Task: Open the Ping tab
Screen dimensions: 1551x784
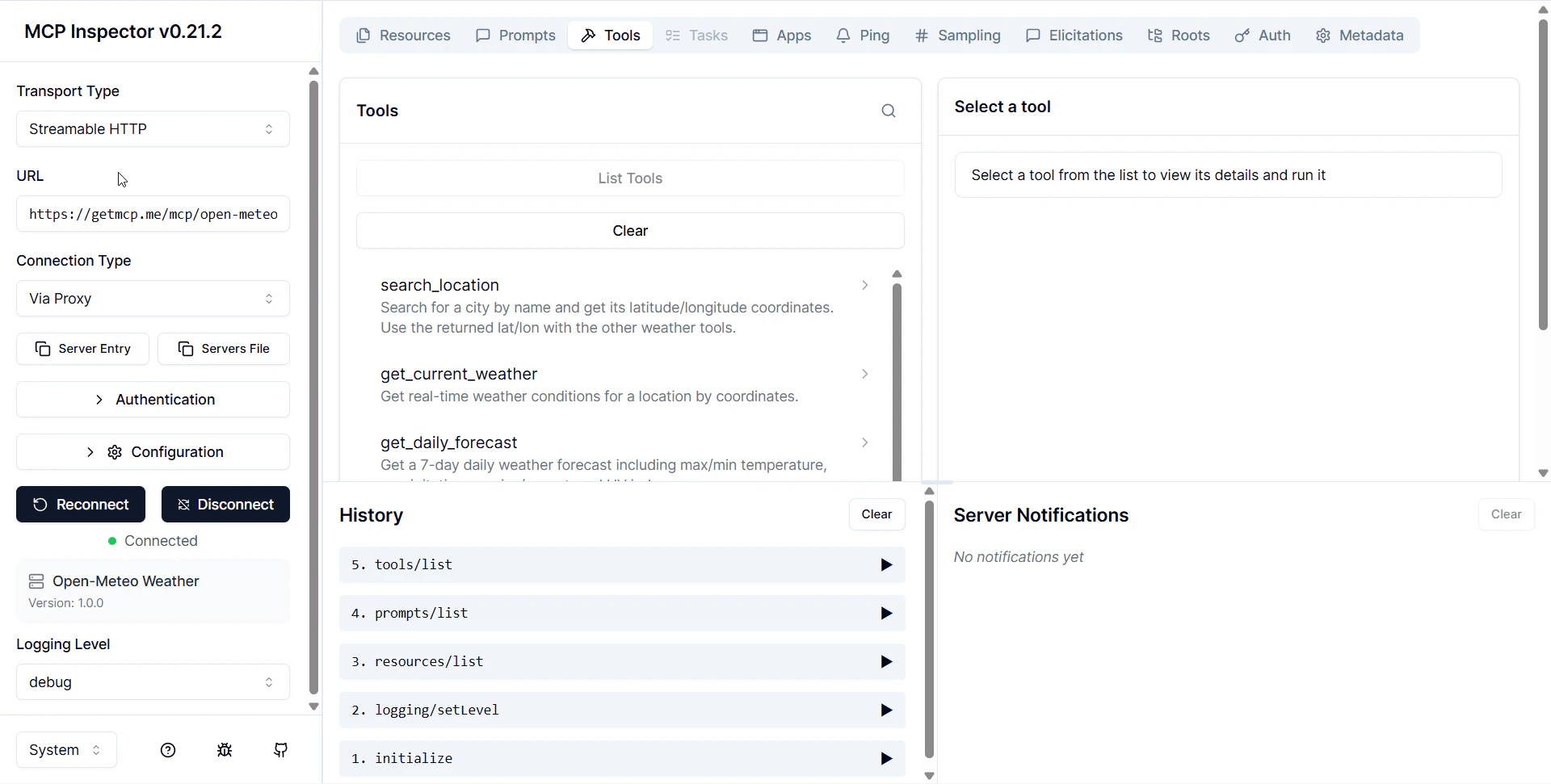Action: 863,36
